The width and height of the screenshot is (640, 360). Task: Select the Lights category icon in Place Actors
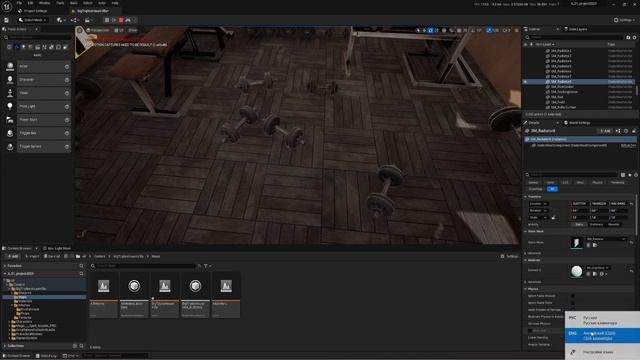coord(23,47)
